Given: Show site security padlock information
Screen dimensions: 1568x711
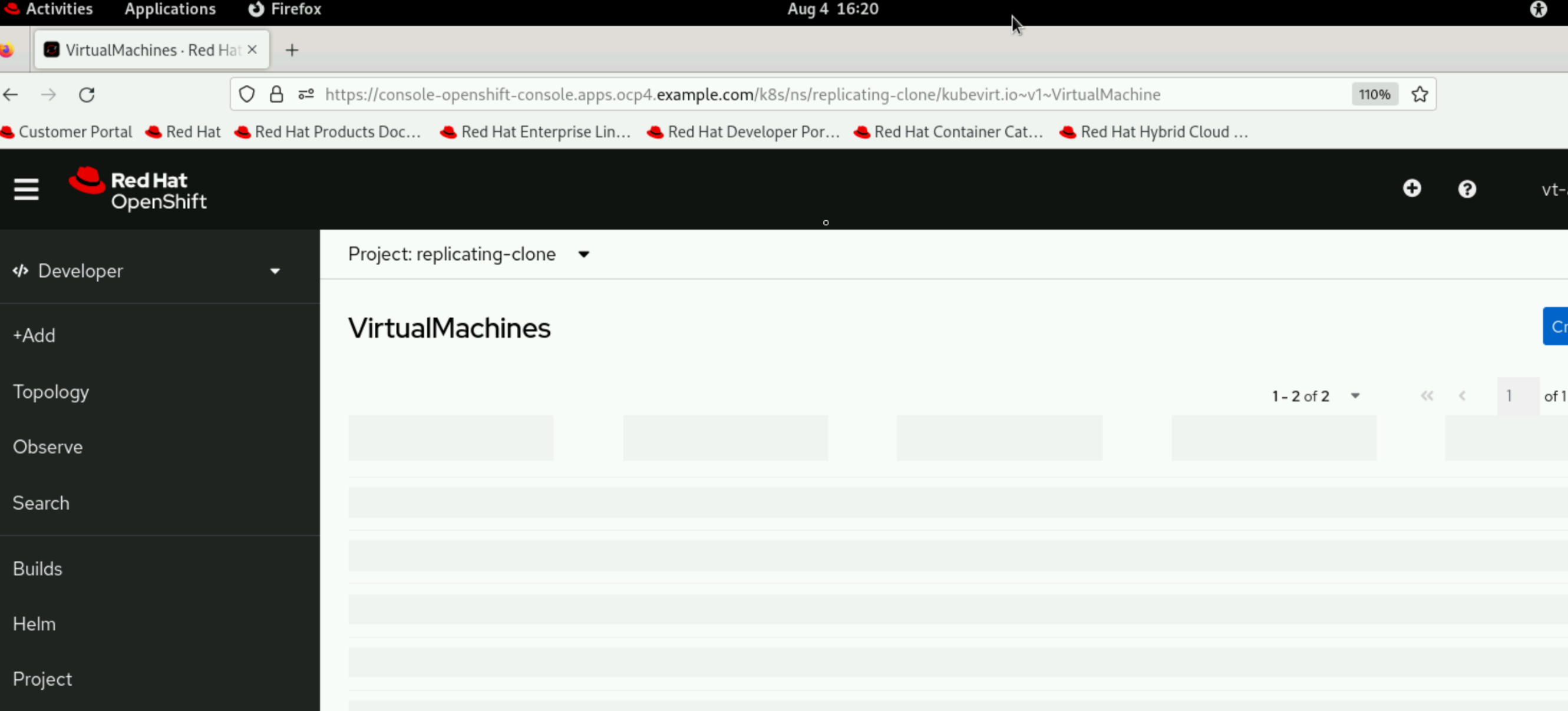Looking at the screenshot, I should [276, 94].
